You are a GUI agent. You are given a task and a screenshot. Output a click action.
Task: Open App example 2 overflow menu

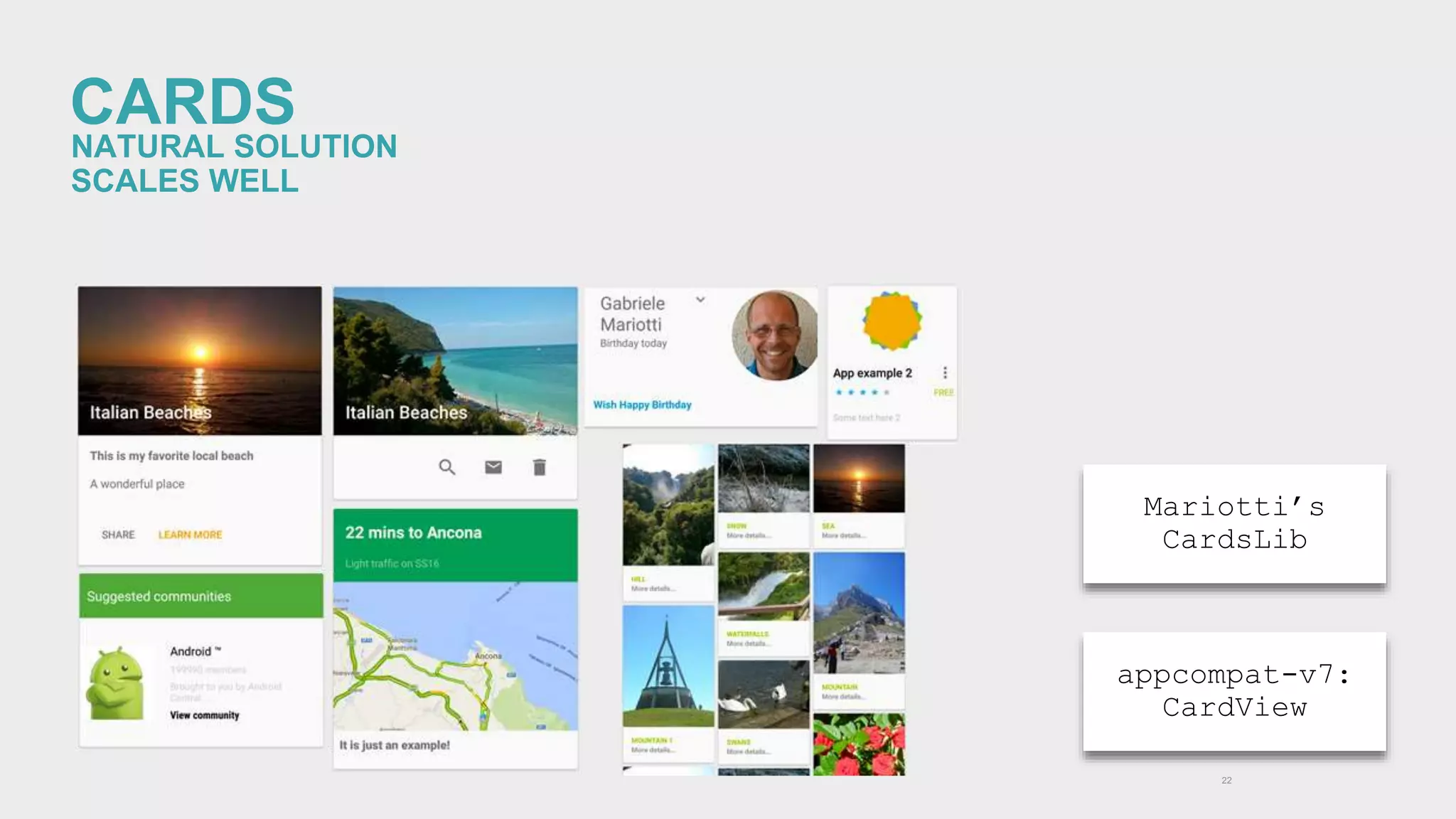(x=945, y=373)
